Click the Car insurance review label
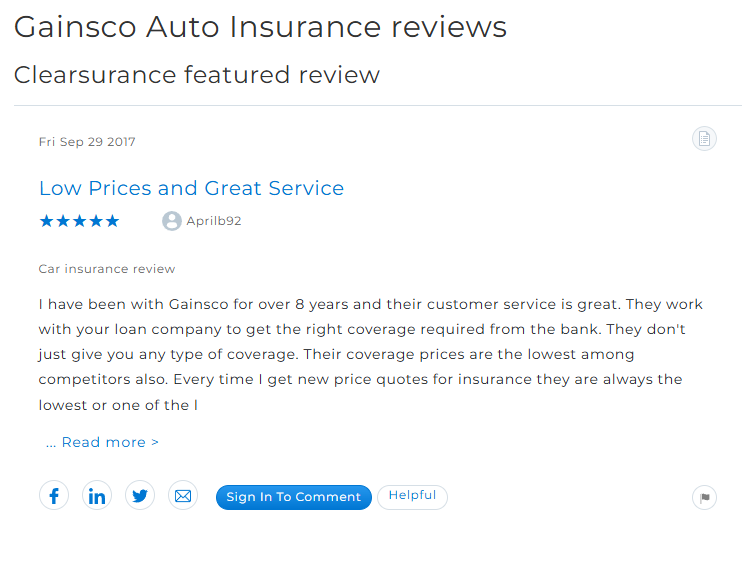Screen dimensions: 753x563 pyautogui.click(x=107, y=269)
